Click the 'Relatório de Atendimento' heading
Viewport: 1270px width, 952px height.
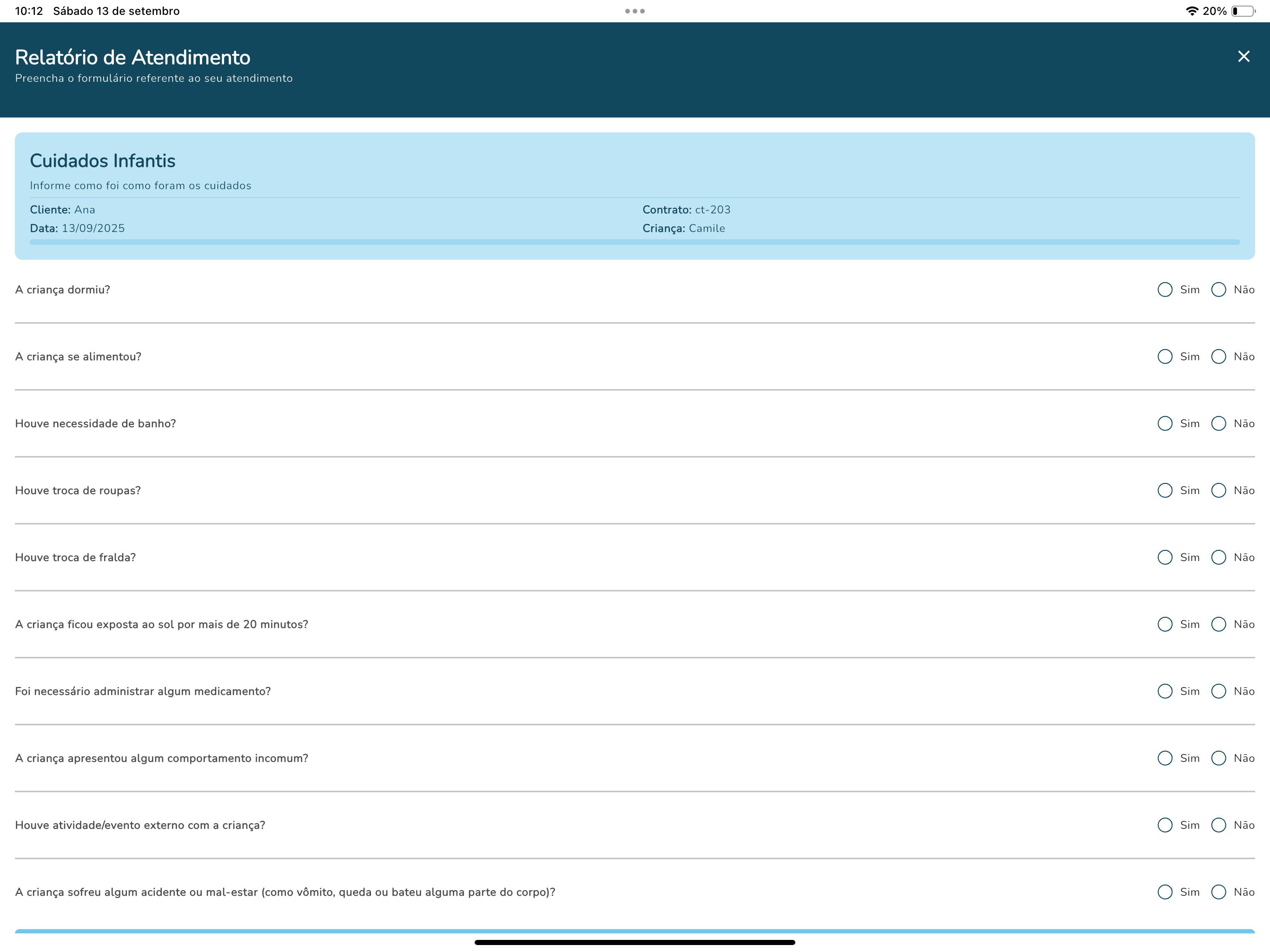coord(132,58)
